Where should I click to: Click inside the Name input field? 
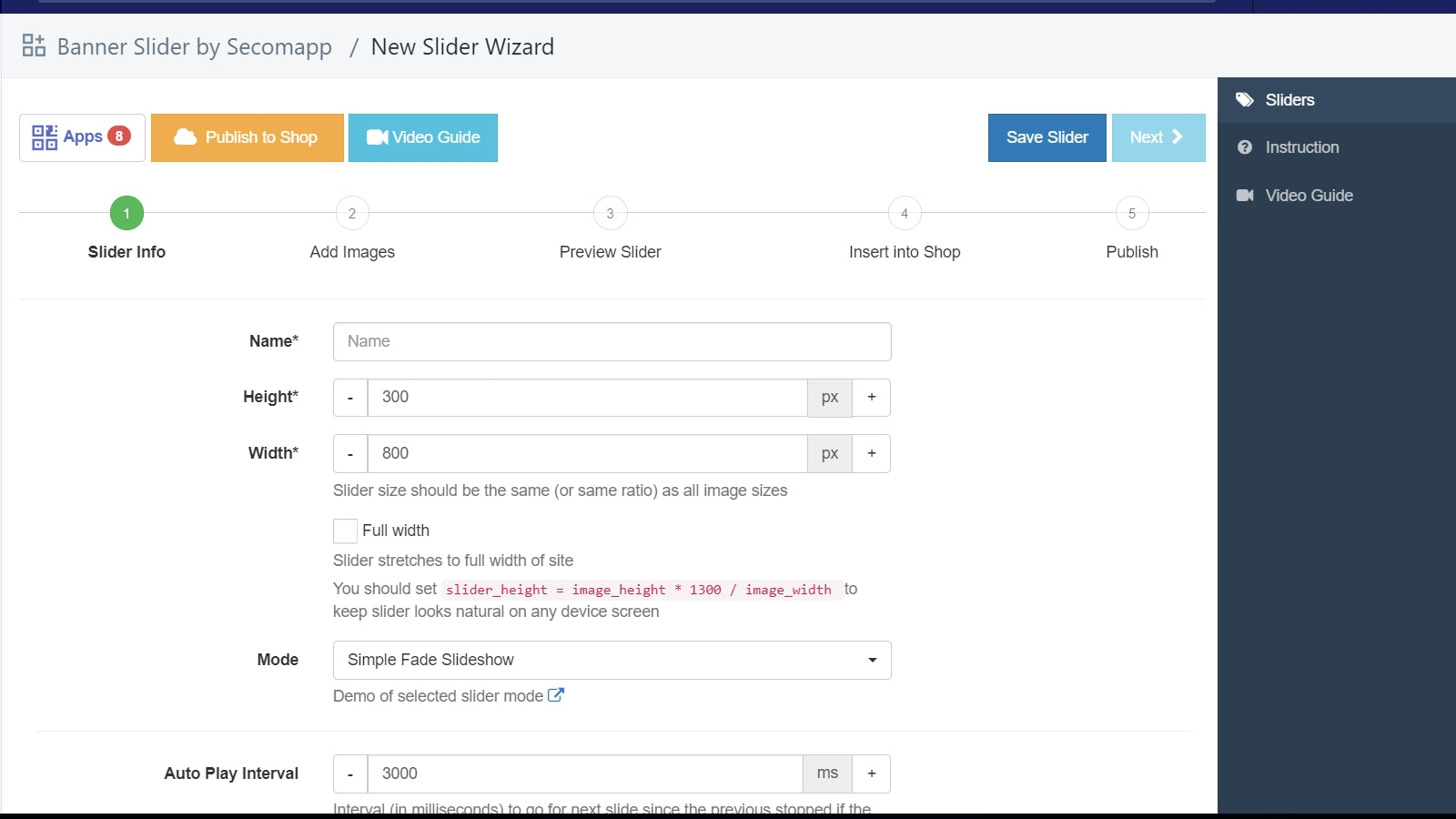coord(612,341)
